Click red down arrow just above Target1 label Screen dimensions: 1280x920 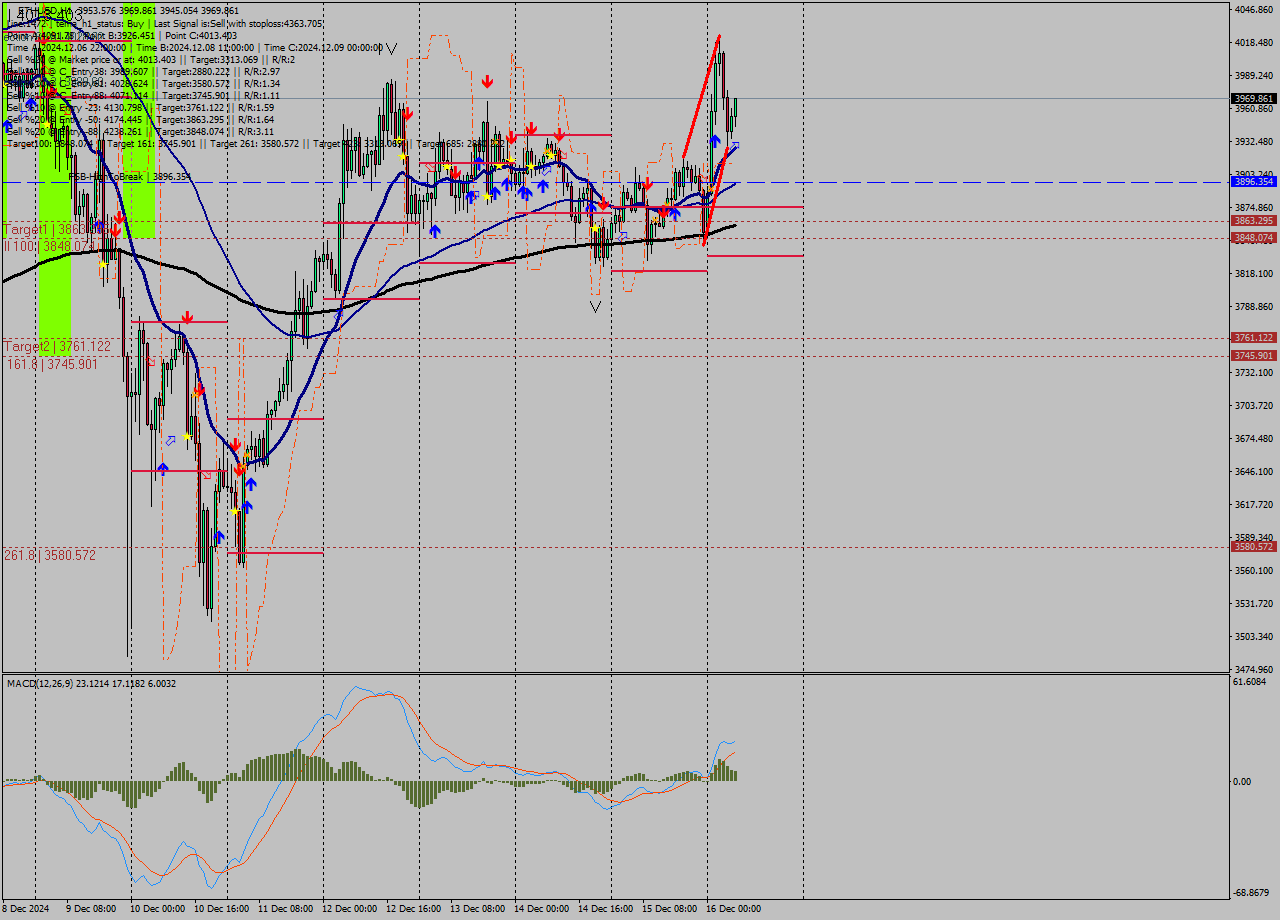[x=119, y=216]
